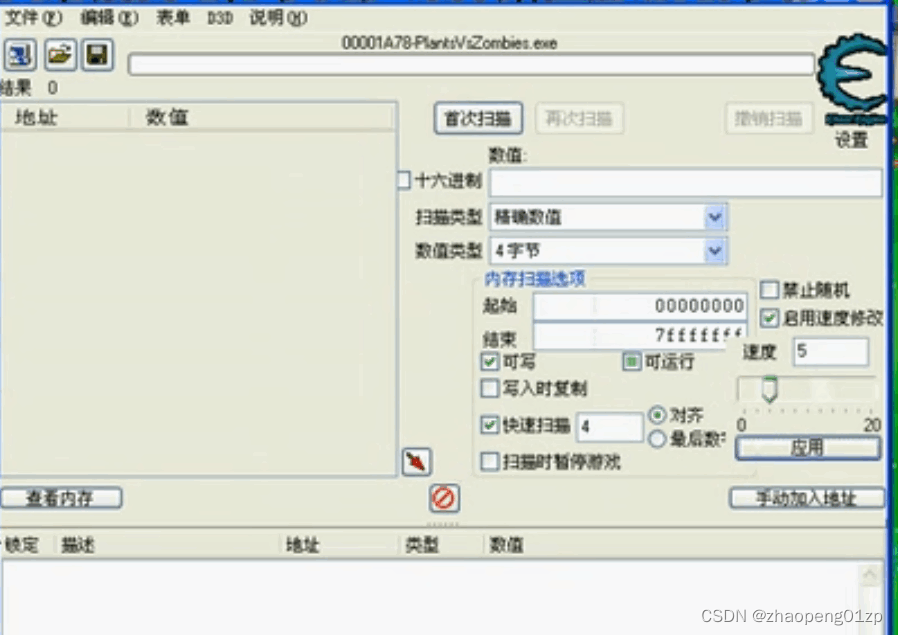
Task: Open the D3D menu
Action: (x=219, y=17)
